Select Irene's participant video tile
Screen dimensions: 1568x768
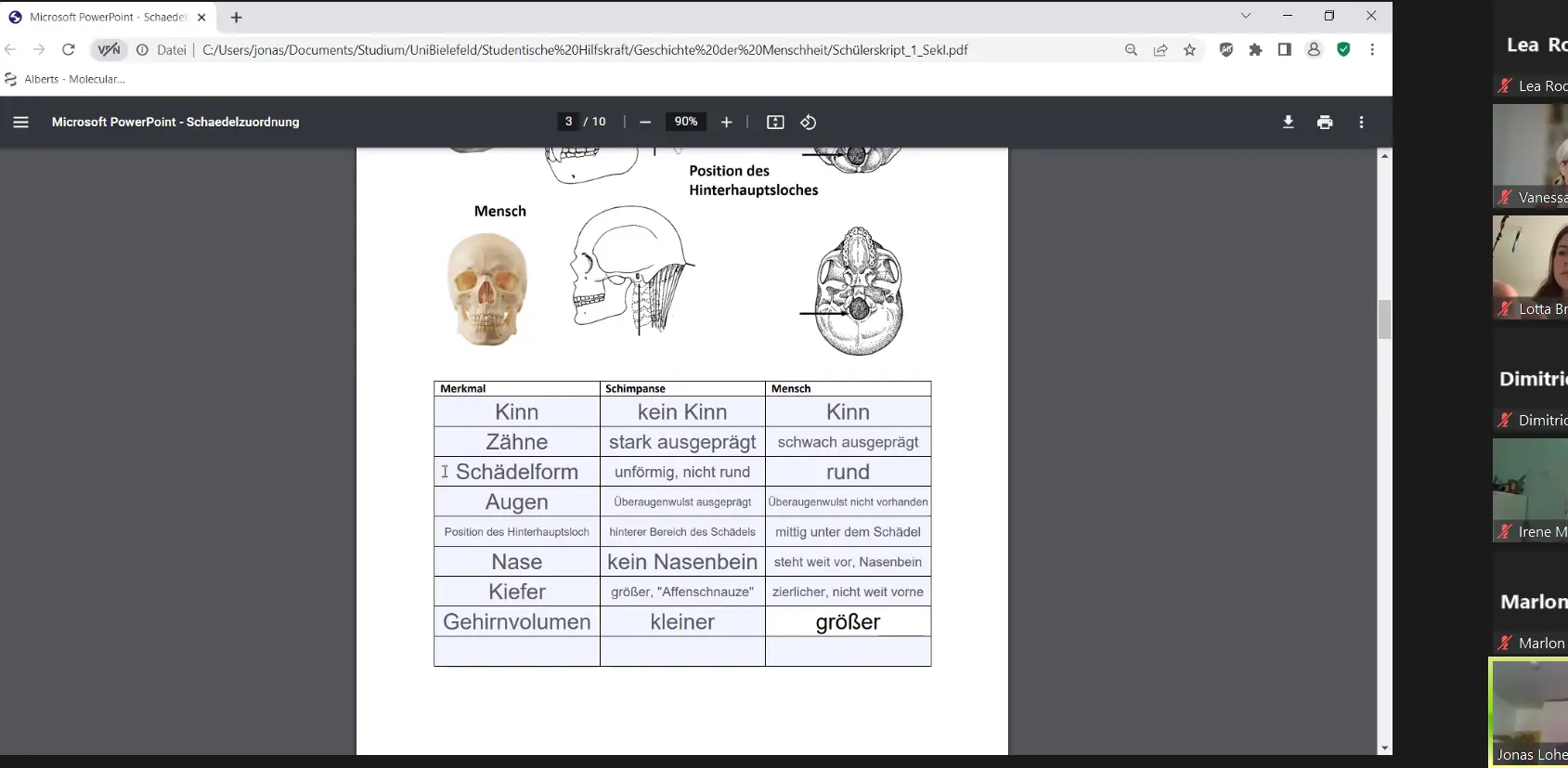click(1530, 489)
